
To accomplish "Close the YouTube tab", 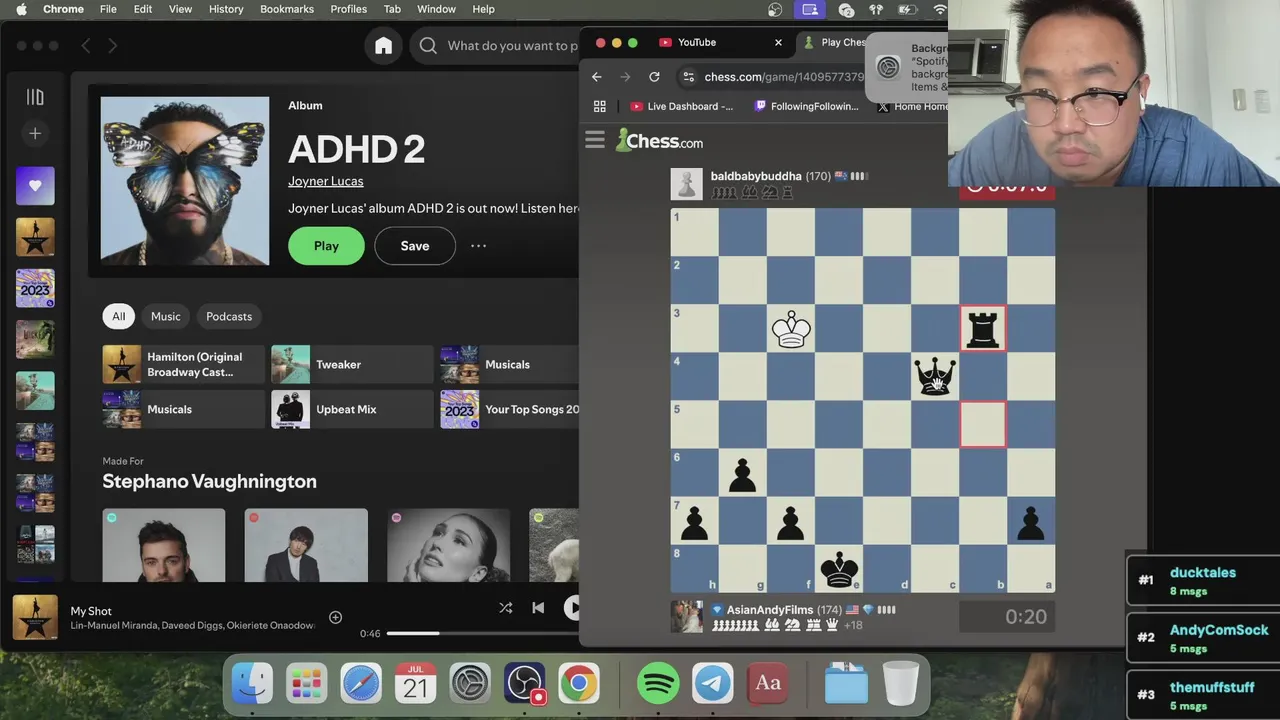I will tap(779, 42).
